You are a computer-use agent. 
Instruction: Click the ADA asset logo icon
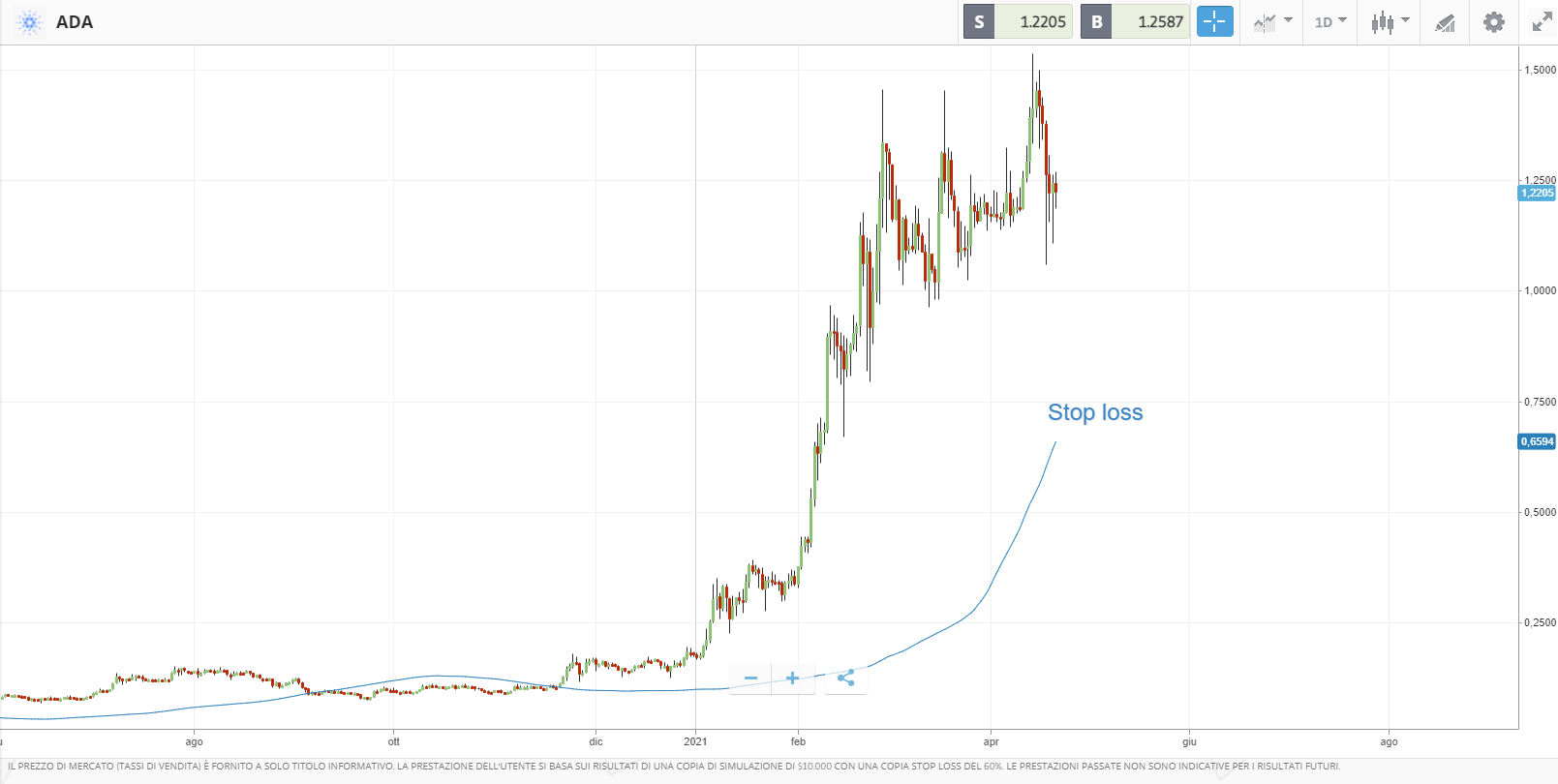click(x=29, y=22)
